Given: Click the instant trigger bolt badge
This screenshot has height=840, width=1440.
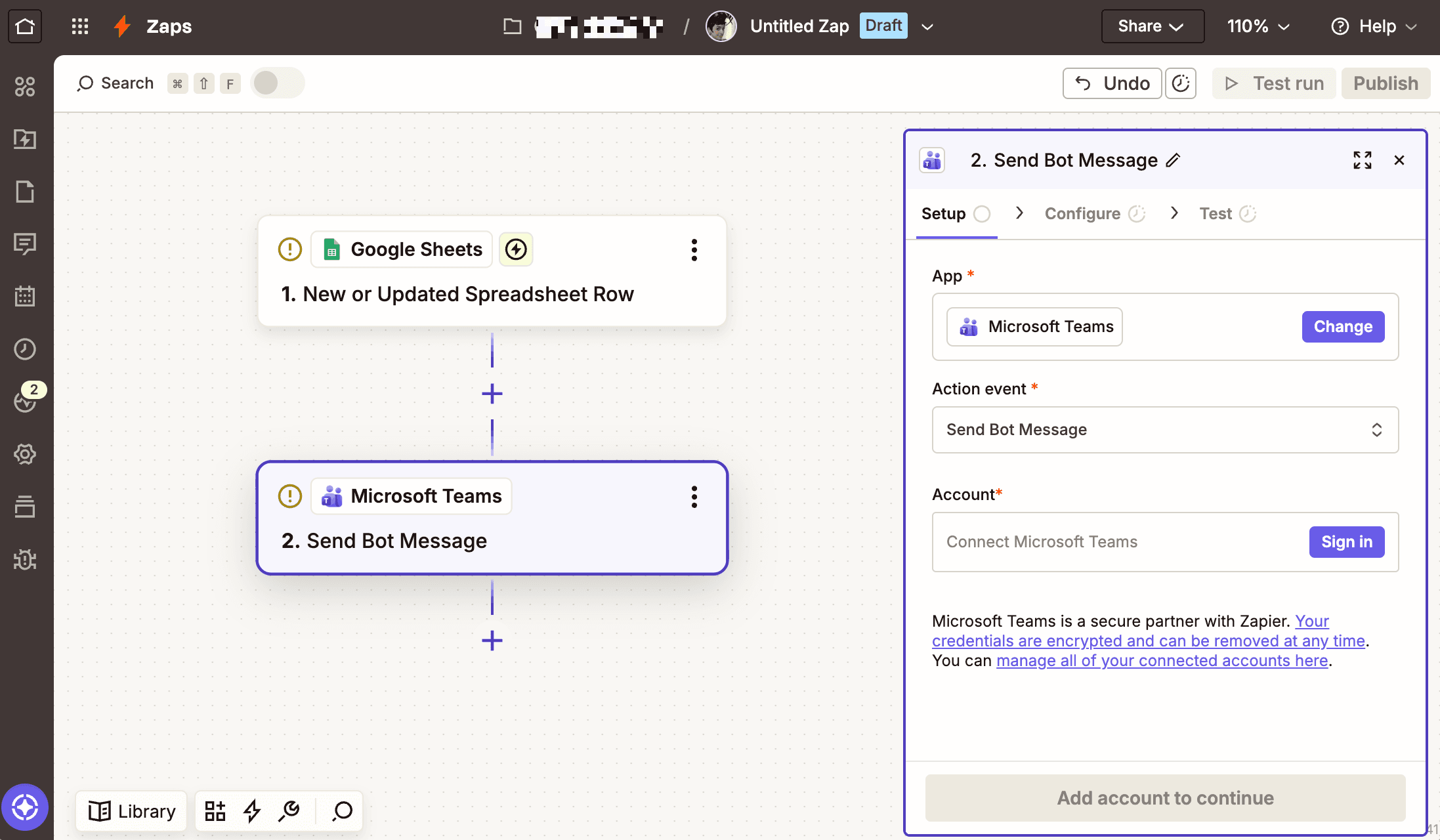Looking at the screenshot, I should point(516,249).
